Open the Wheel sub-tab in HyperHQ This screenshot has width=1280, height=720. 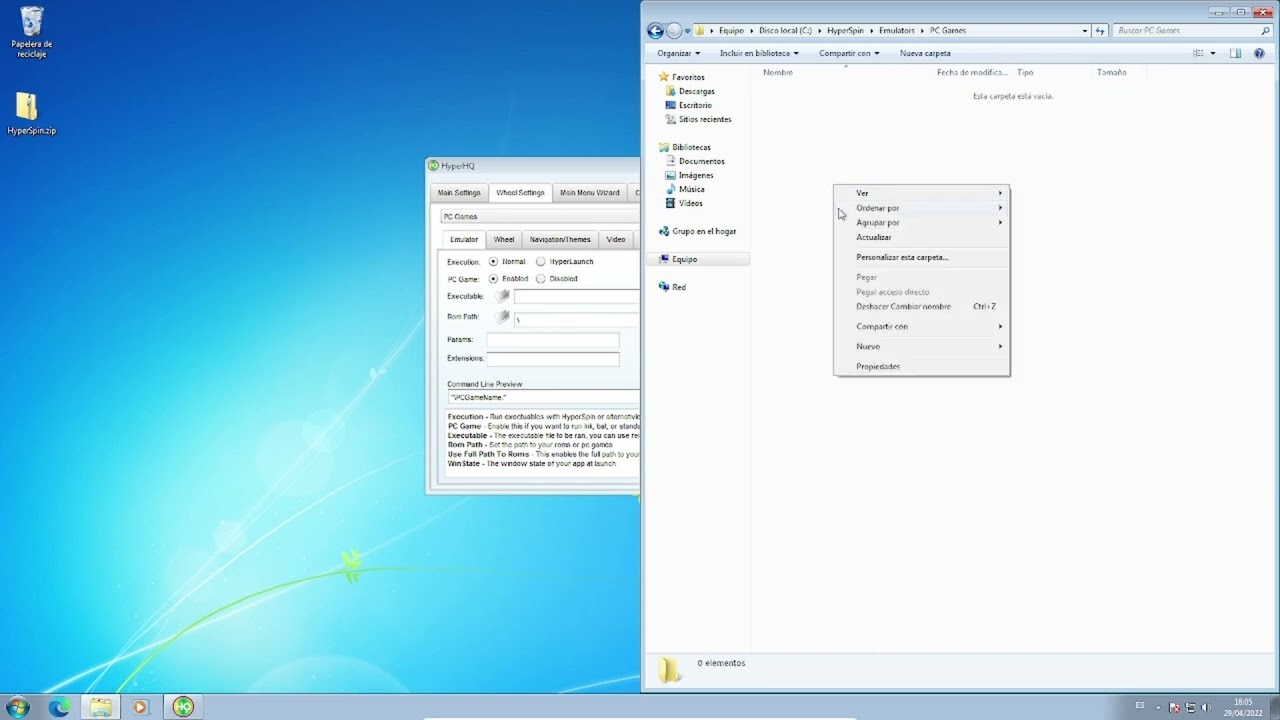point(504,239)
